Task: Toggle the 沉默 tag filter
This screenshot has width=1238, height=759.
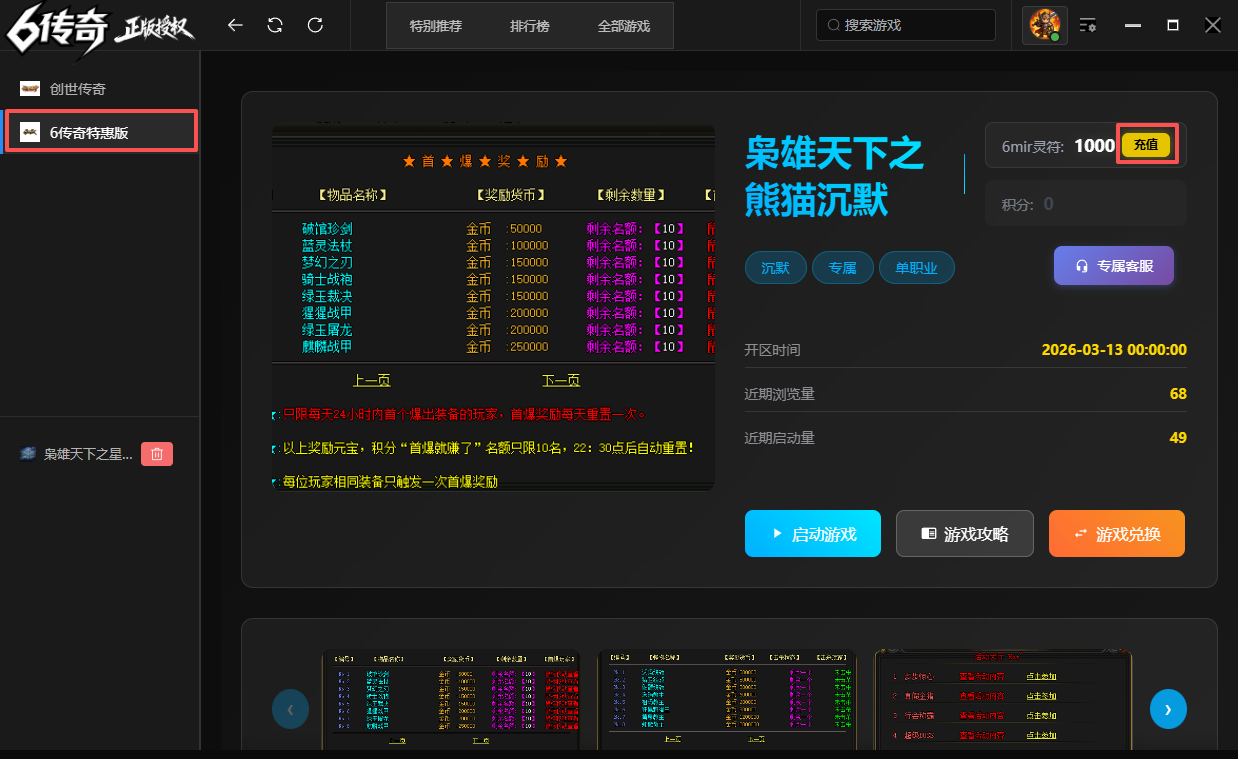Action: pyautogui.click(x=775, y=267)
